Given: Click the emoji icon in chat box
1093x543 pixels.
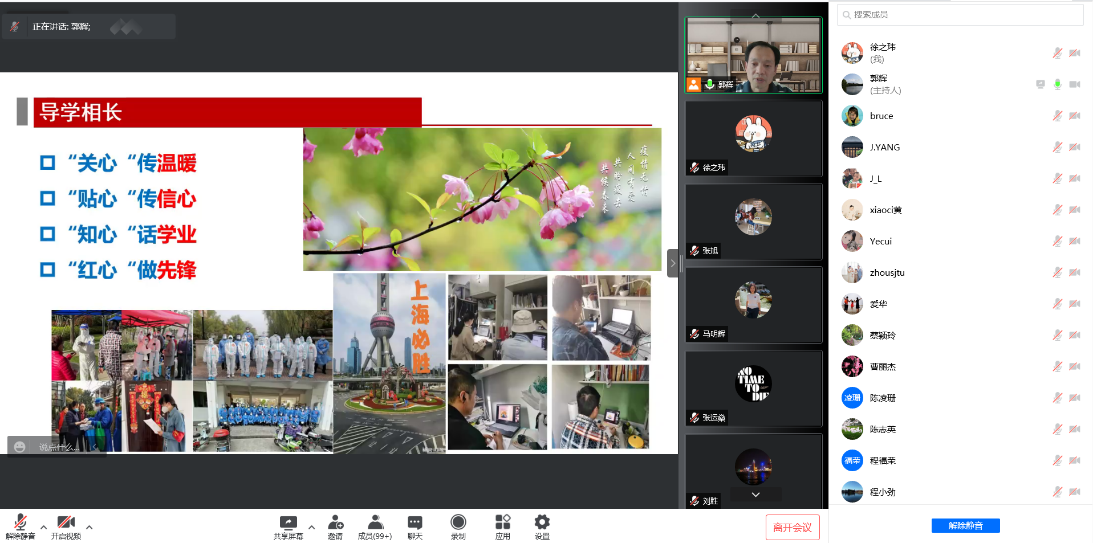Looking at the screenshot, I should (19, 447).
